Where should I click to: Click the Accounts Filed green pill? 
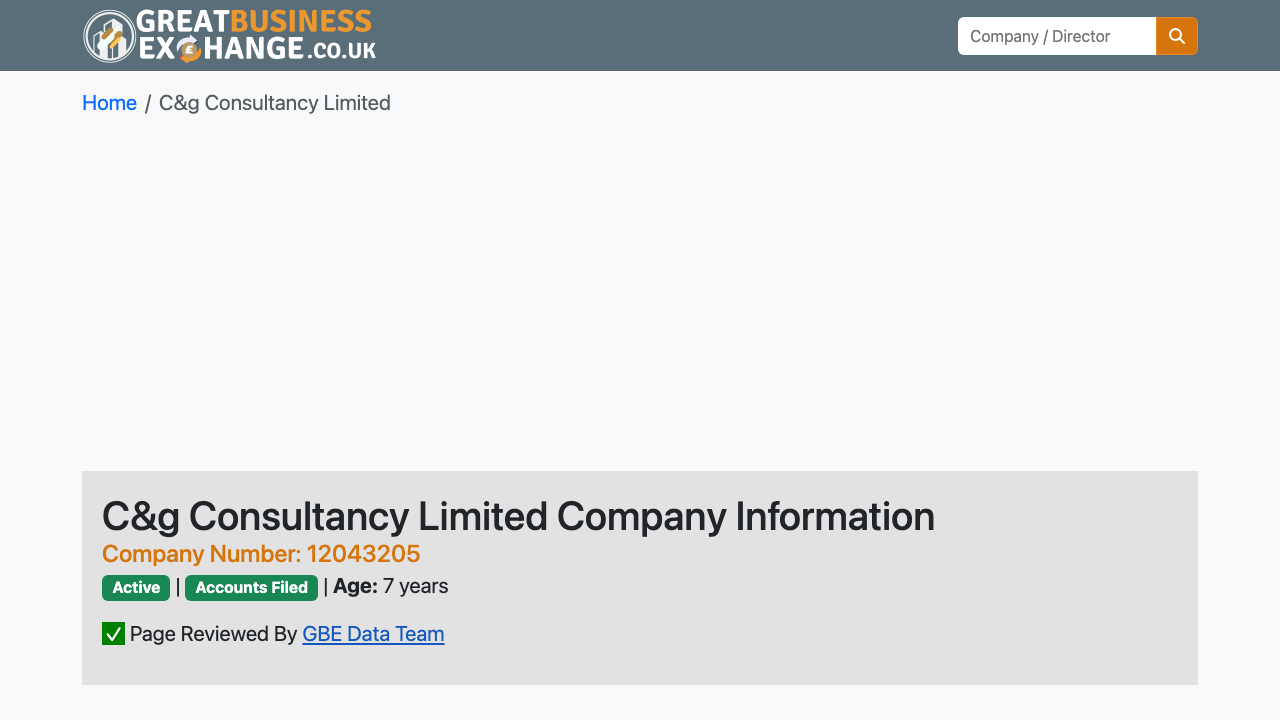click(251, 588)
